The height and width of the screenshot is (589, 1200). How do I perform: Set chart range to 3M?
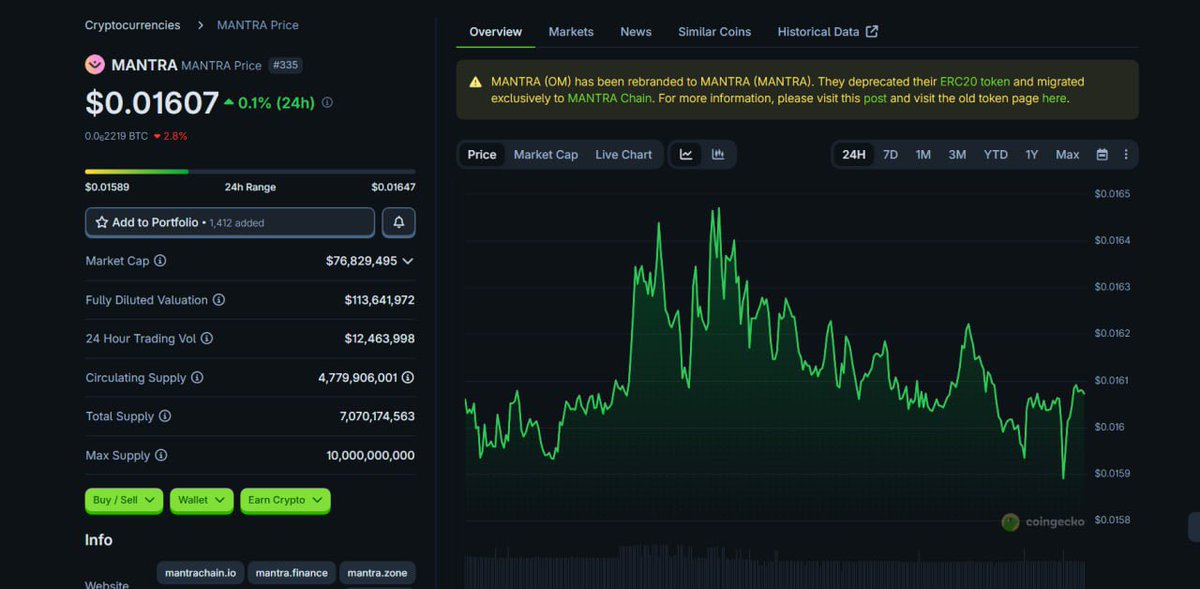tap(957, 154)
